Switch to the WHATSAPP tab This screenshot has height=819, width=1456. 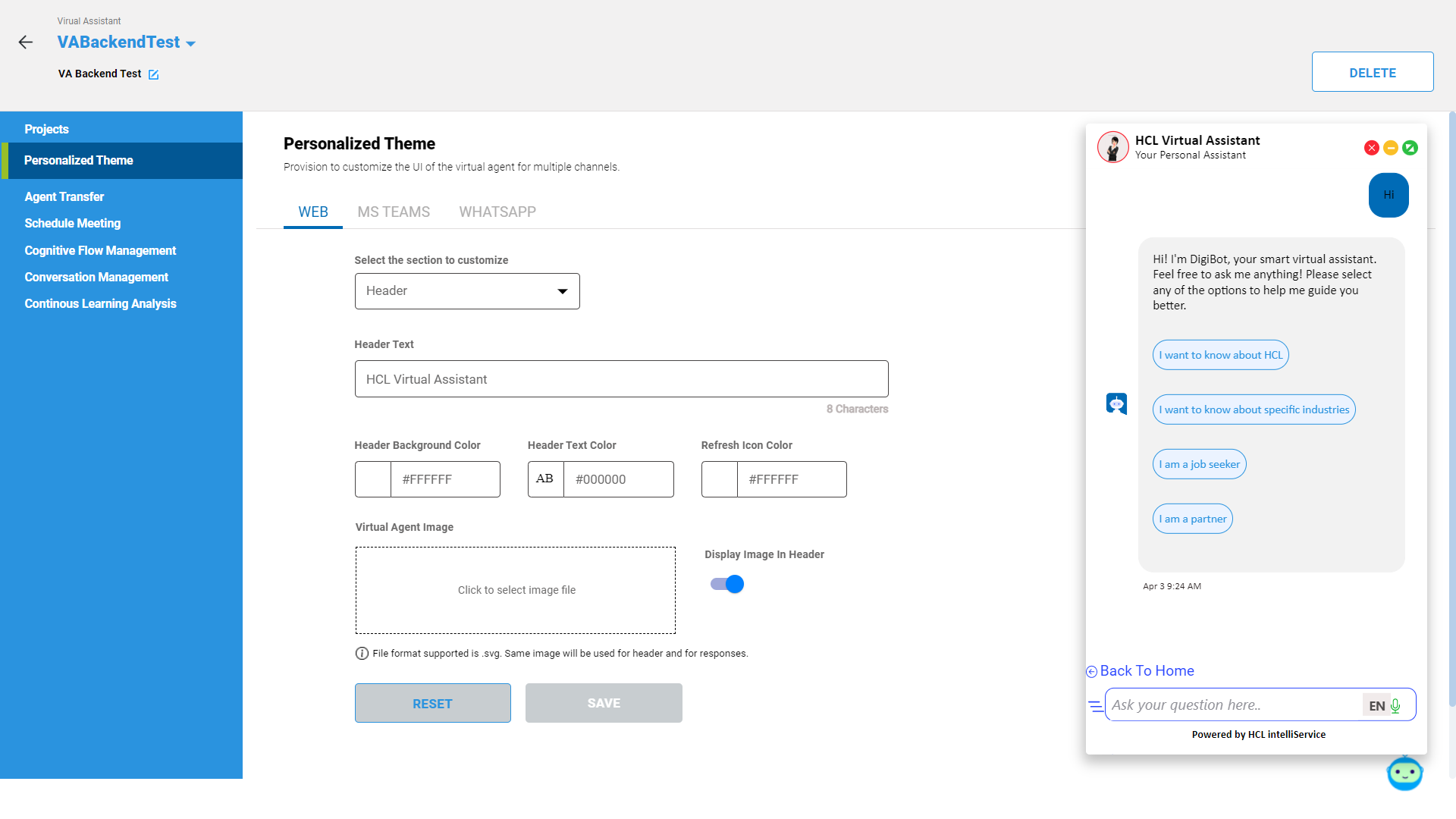pos(497,212)
